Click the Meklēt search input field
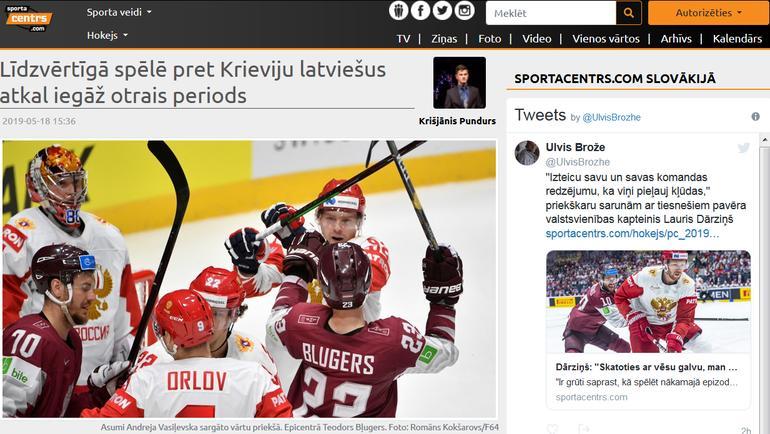Viewport: 770px width, 434px height. [x=550, y=13]
